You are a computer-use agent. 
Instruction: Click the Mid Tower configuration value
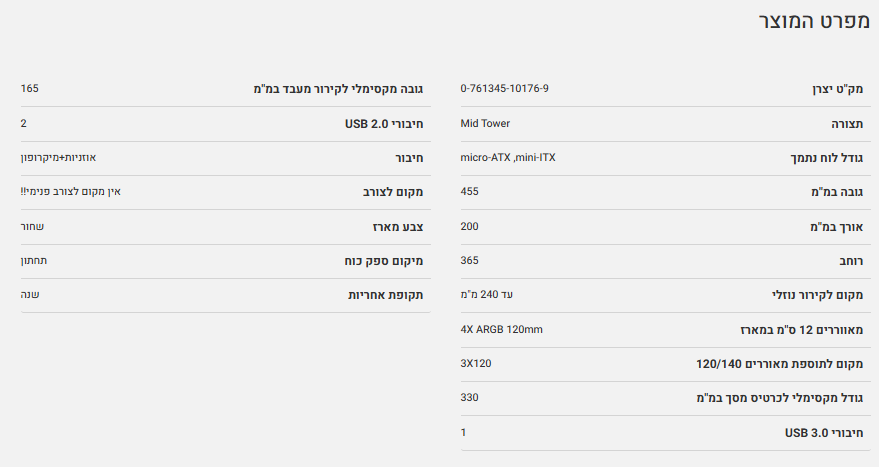[485, 124]
